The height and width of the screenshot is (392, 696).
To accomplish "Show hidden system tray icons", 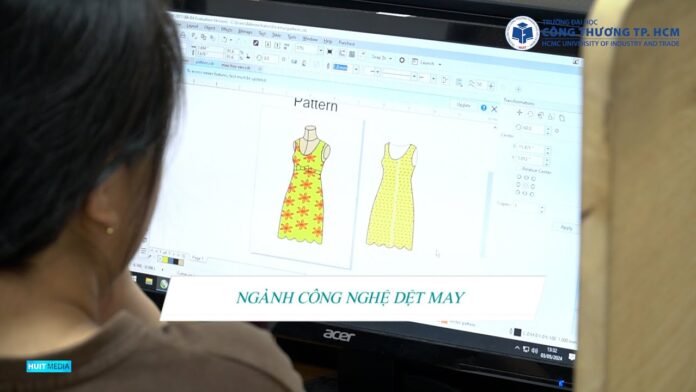I will pyautogui.click(x=517, y=348).
